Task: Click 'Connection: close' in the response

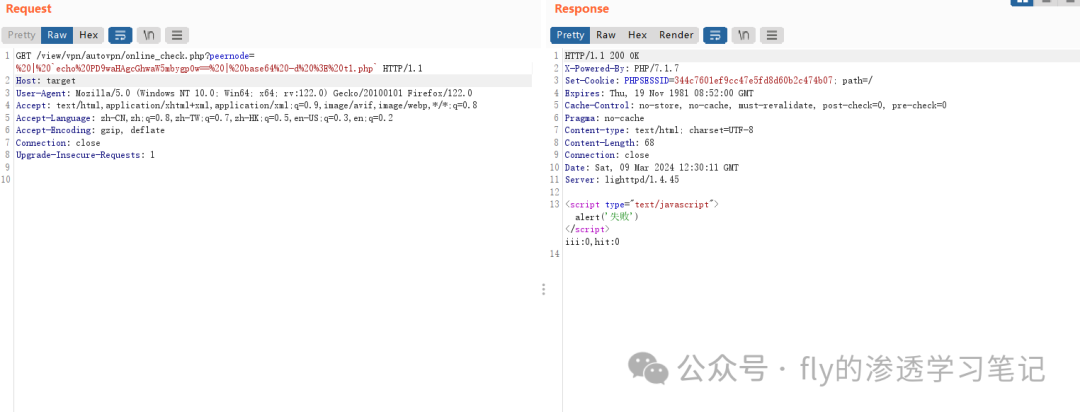Action: (606, 155)
